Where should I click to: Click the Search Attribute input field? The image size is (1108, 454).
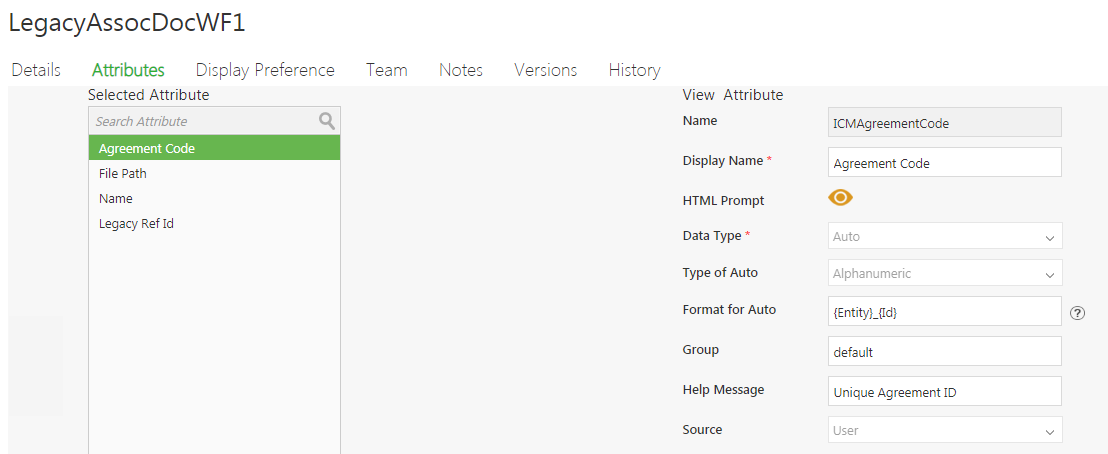tap(200, 121)
